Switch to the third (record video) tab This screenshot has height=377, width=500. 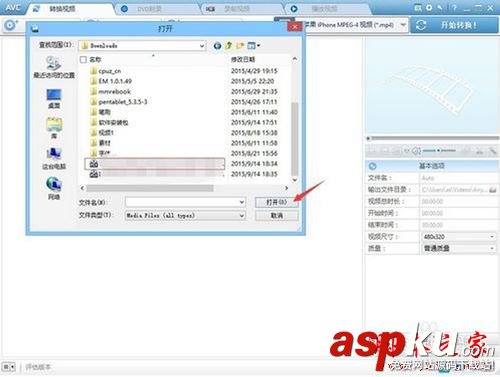point(242,9)
